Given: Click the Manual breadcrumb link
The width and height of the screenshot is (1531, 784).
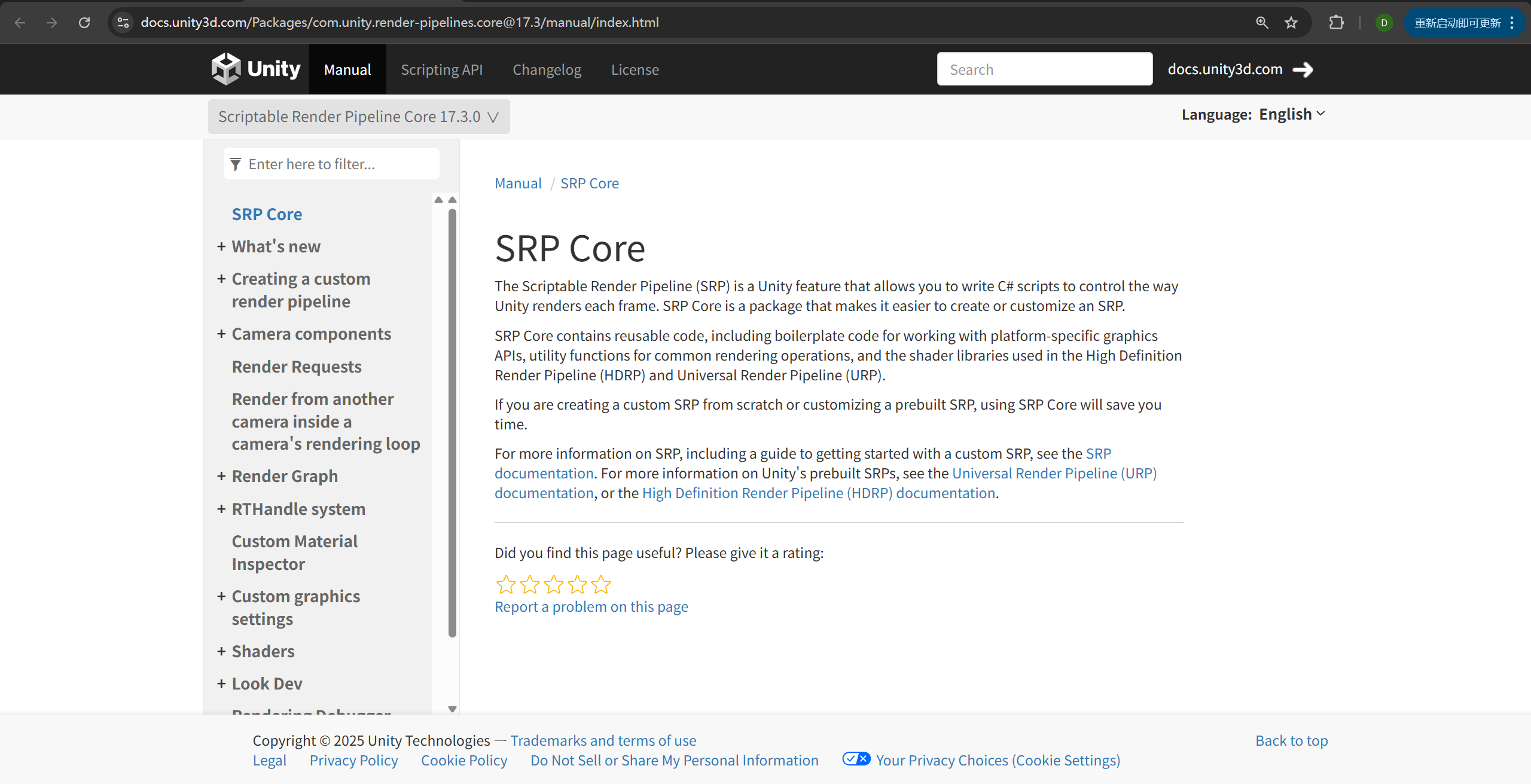Looking at the screenshot, I should [x=518, y=183].
